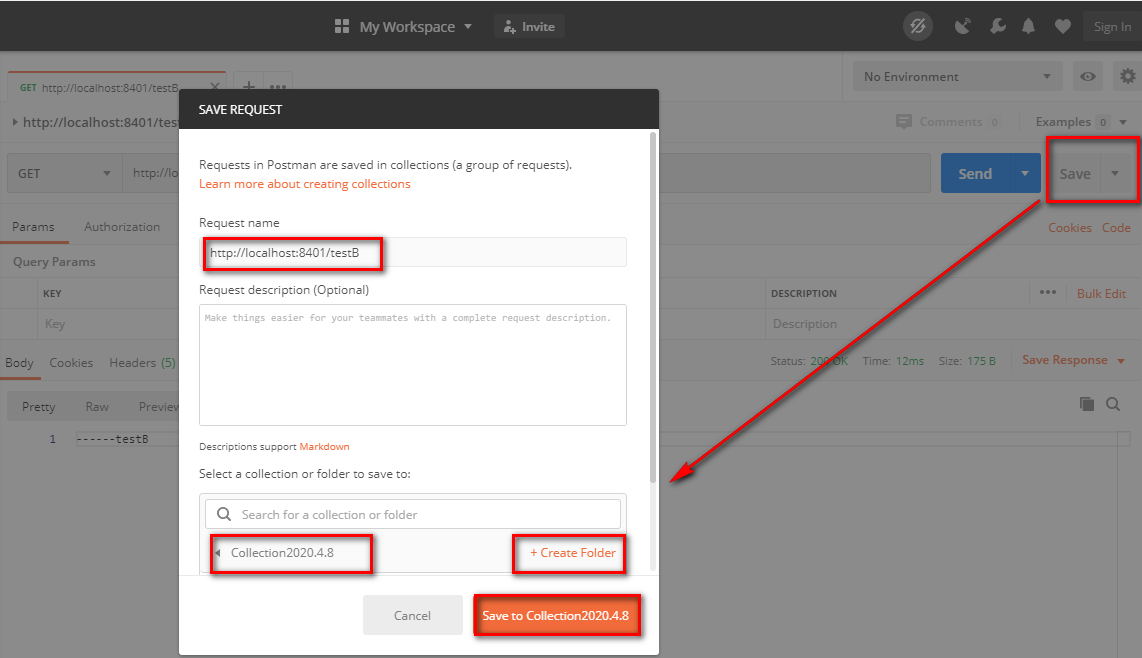Click Learn more about creating collections

coord(304,184)
